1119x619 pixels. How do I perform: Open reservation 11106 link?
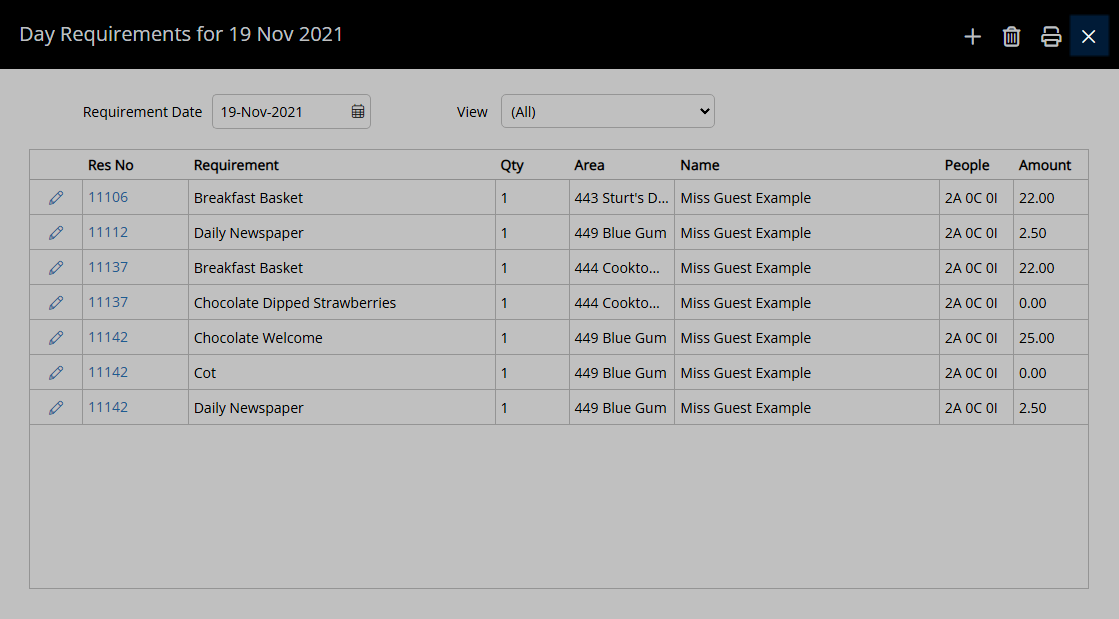tap(108, 197)
